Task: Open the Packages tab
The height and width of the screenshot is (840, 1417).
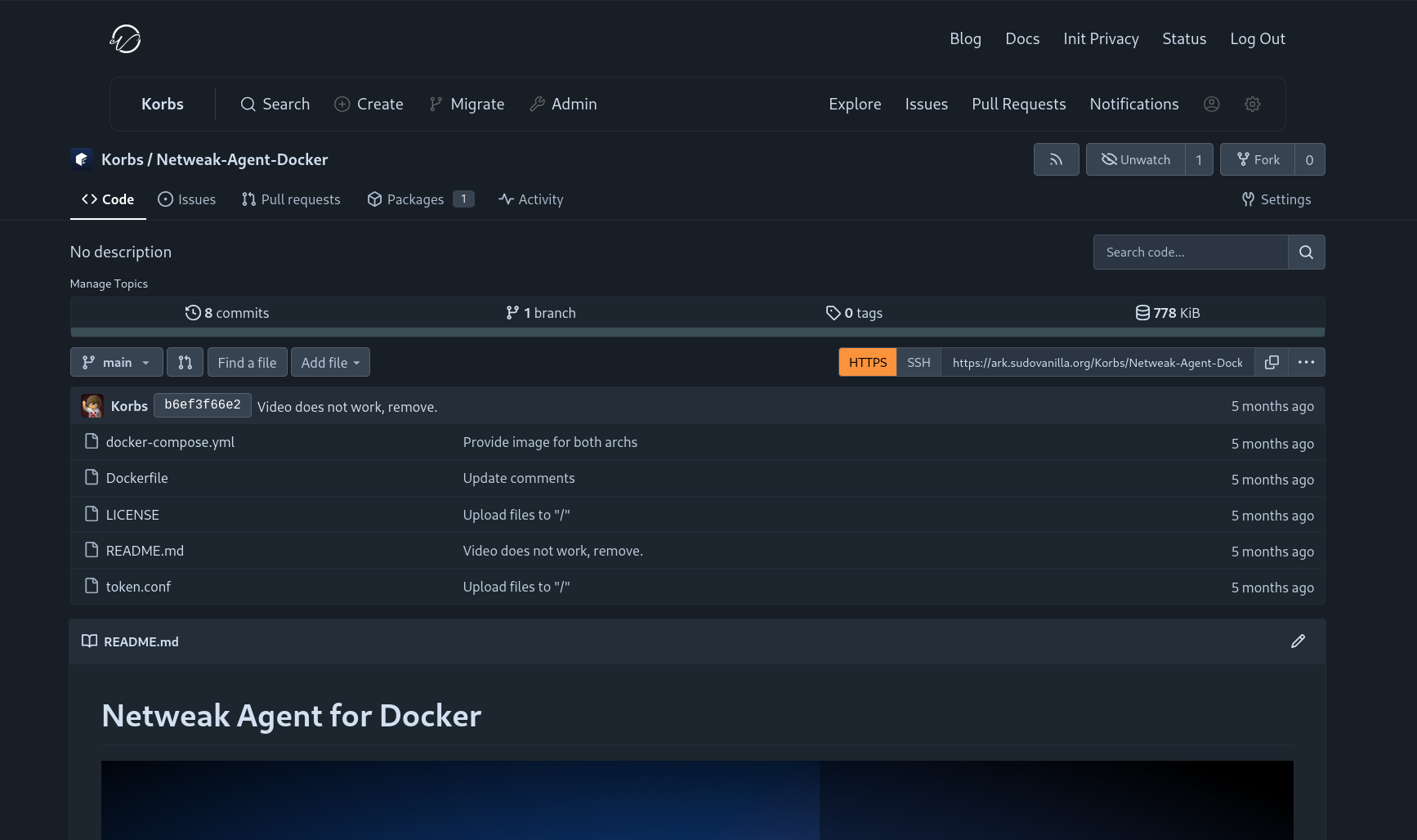Action: point(420,199)
